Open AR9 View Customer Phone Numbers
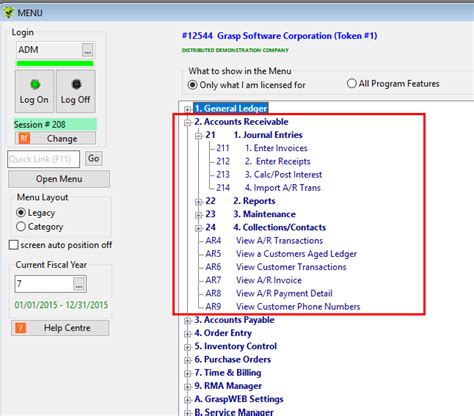 [283, 307]
